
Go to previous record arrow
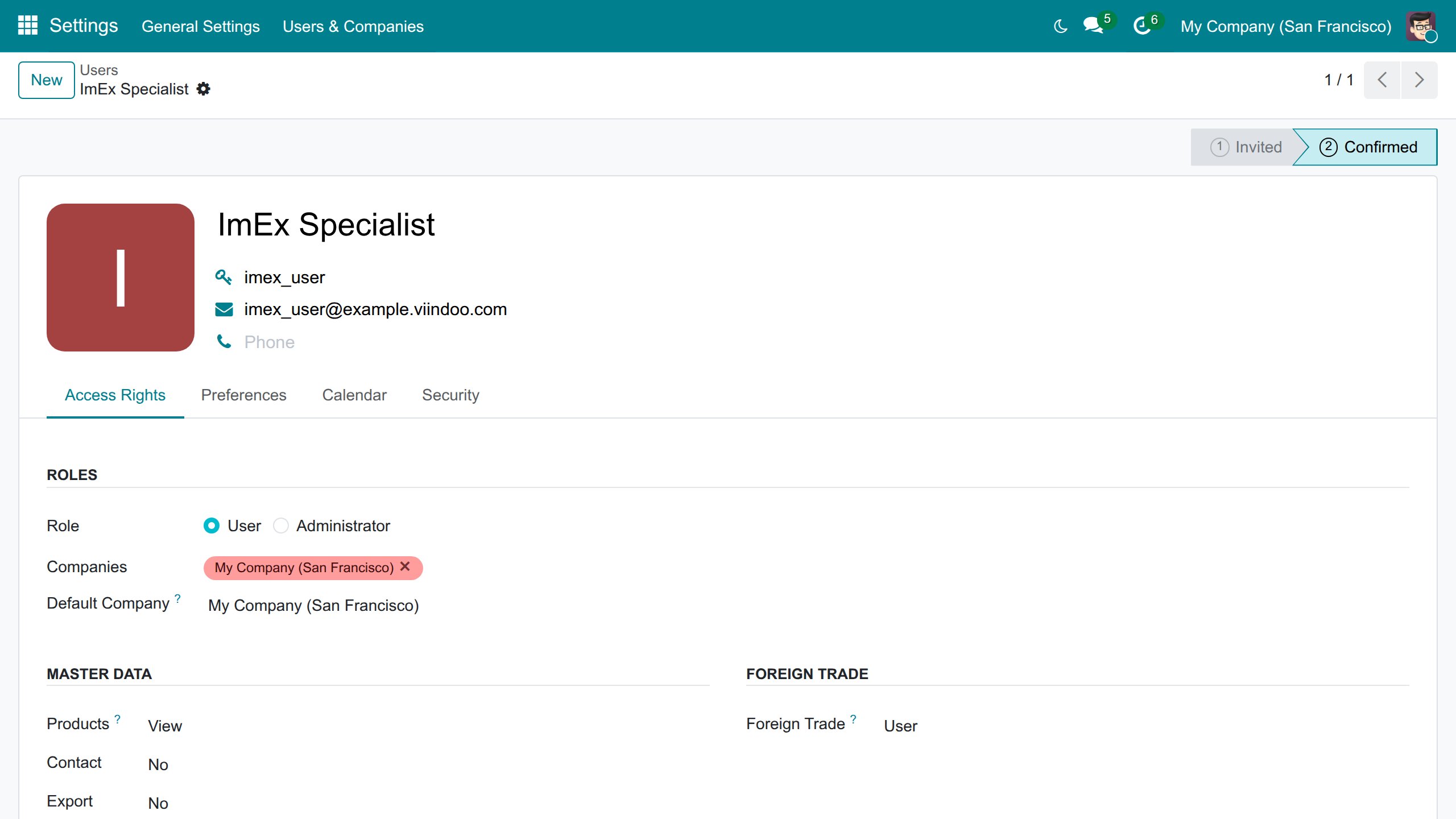[x=1382, y=80]
